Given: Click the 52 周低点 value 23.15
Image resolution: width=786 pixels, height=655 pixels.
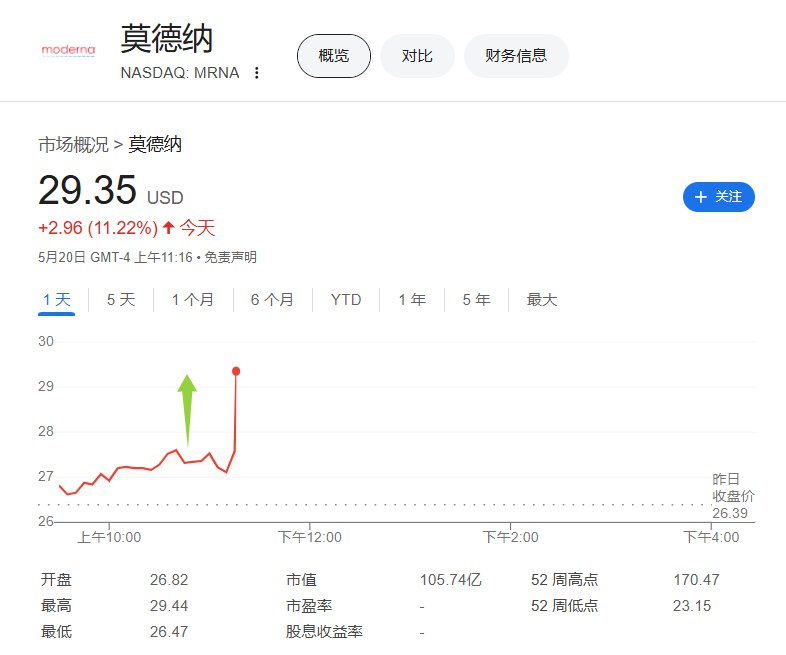Looking at the screenshot, I should point(692,606).
